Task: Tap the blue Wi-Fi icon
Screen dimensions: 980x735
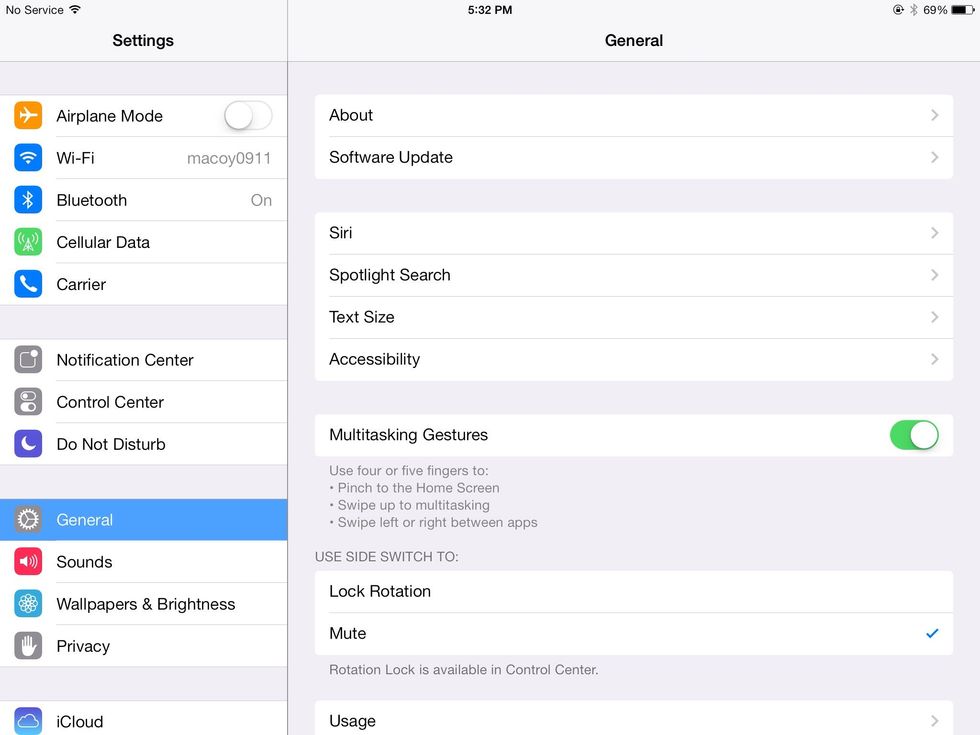Action: tap(28, 158)
